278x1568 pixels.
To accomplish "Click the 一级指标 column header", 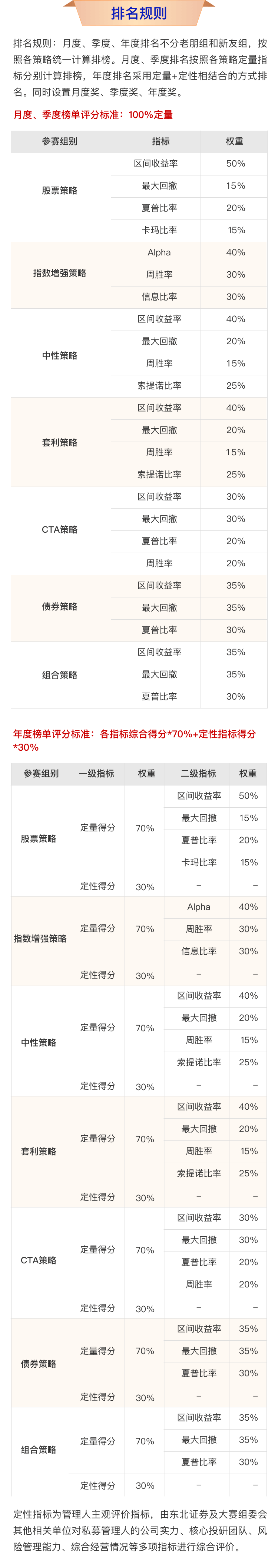I will tap(96, 773).
